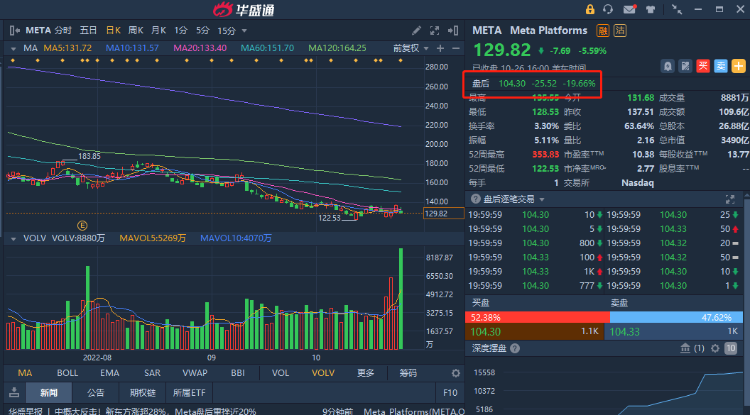The image size is (750, 415).
Task: Select the 日K daily candlestick tab
Action: click(x=113, y=31)
